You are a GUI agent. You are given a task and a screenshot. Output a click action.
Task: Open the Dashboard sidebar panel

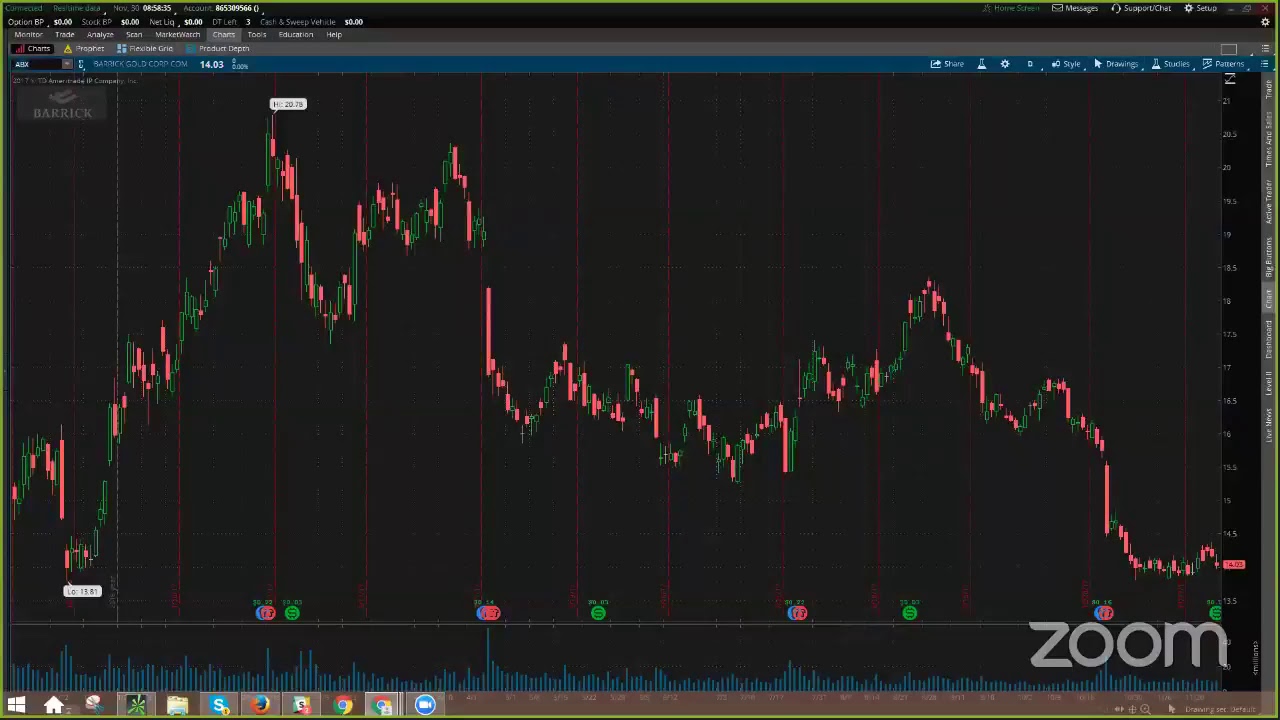click(x=1269, y=340)
